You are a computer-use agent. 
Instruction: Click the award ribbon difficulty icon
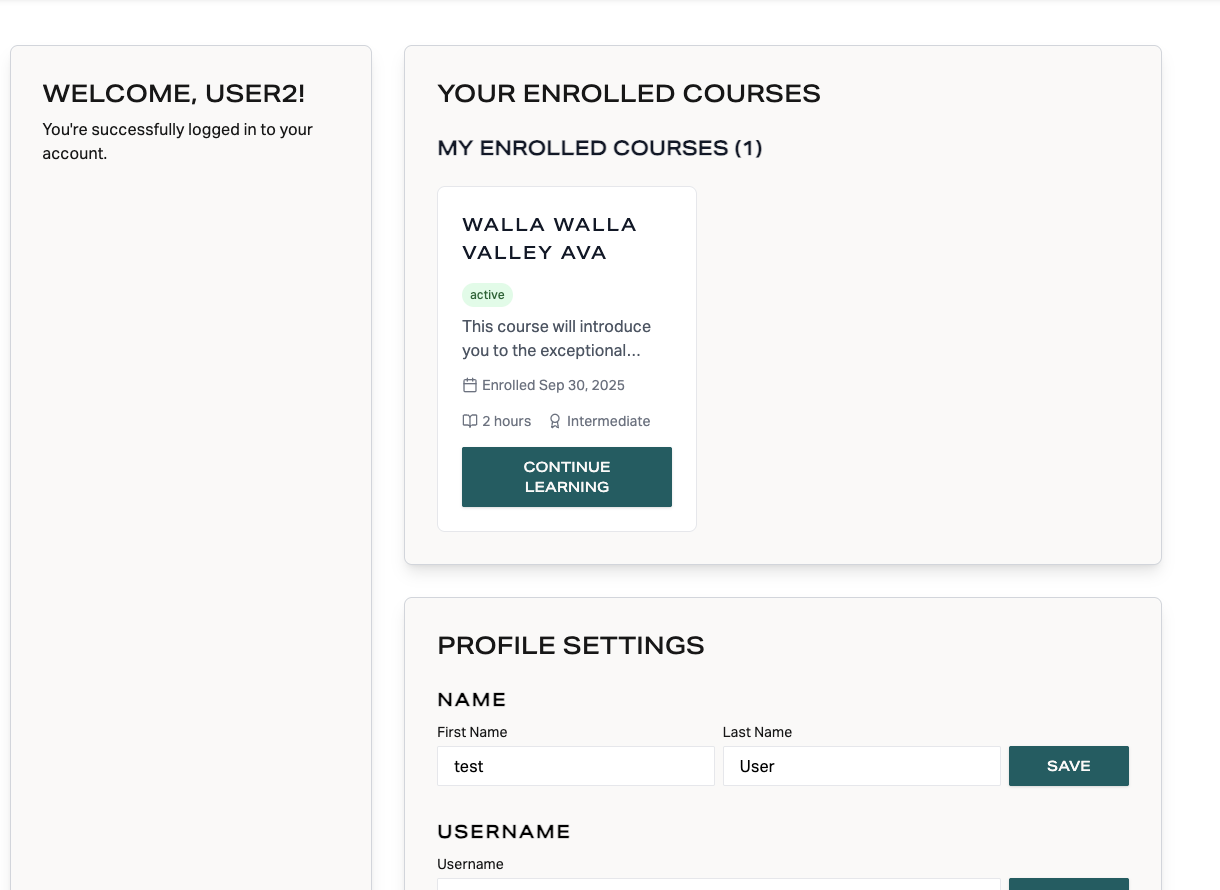pyautogui.click(x=555, y=421)
